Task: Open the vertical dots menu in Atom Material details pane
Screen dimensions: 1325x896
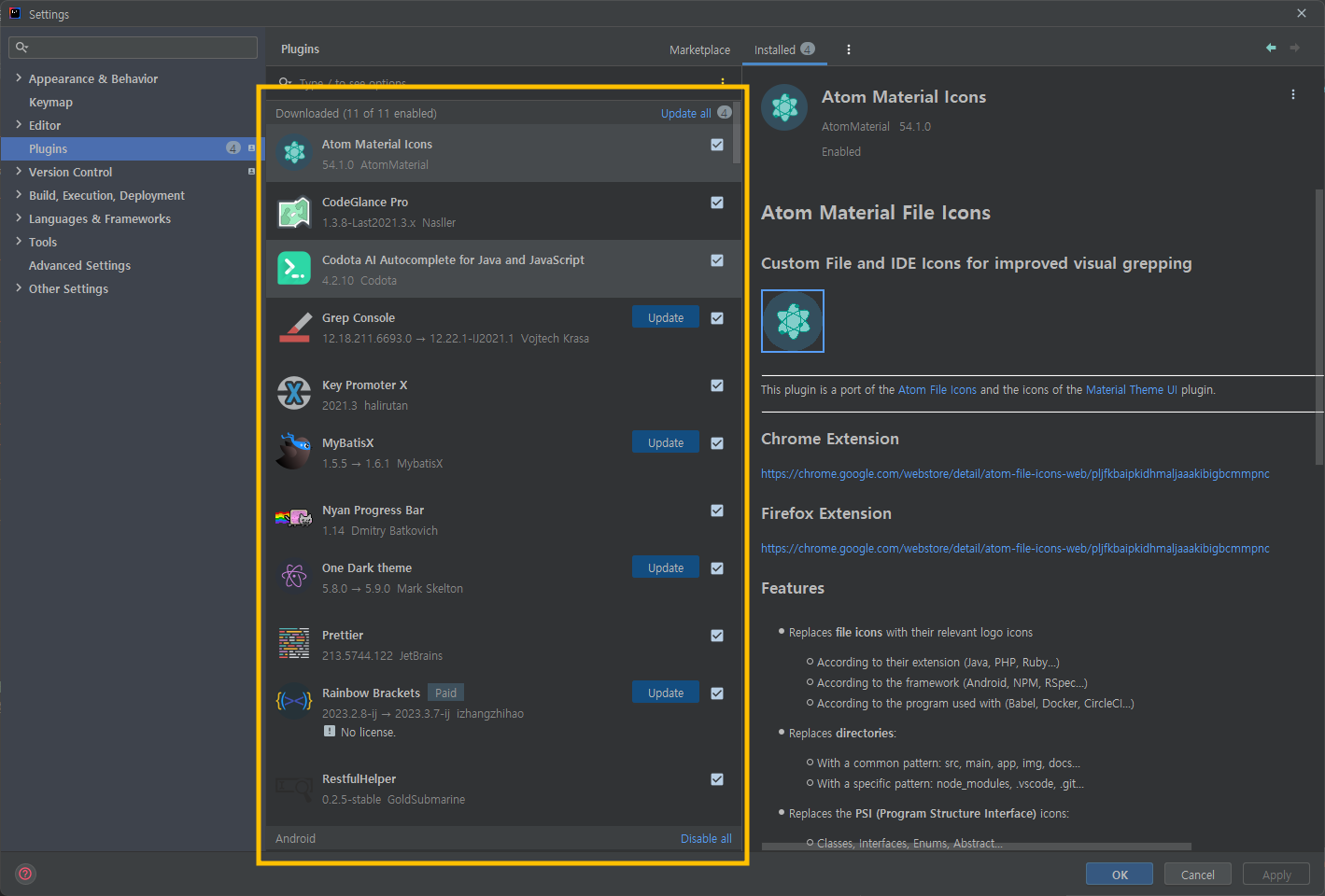Action: (x=1293, y=94)
